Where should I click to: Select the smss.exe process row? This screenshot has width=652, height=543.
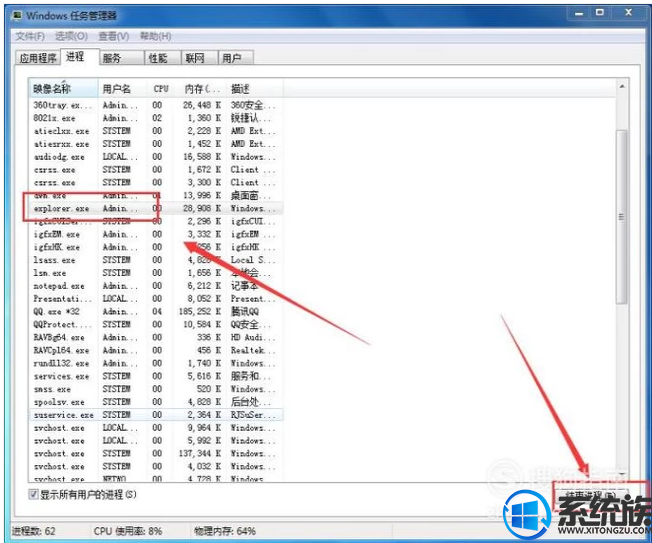point(156,389)
